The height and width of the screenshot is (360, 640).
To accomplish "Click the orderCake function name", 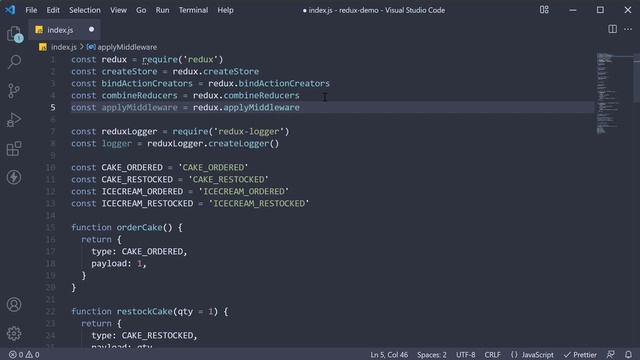I will [140, 227].
